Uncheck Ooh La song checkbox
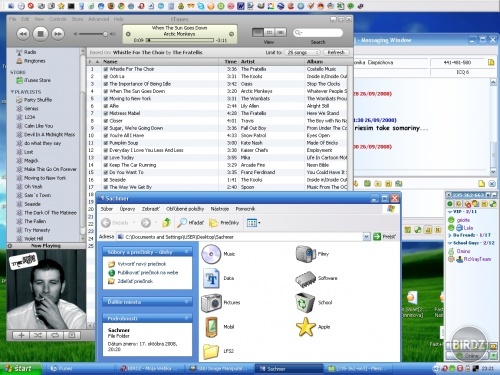 click(105, 76)
